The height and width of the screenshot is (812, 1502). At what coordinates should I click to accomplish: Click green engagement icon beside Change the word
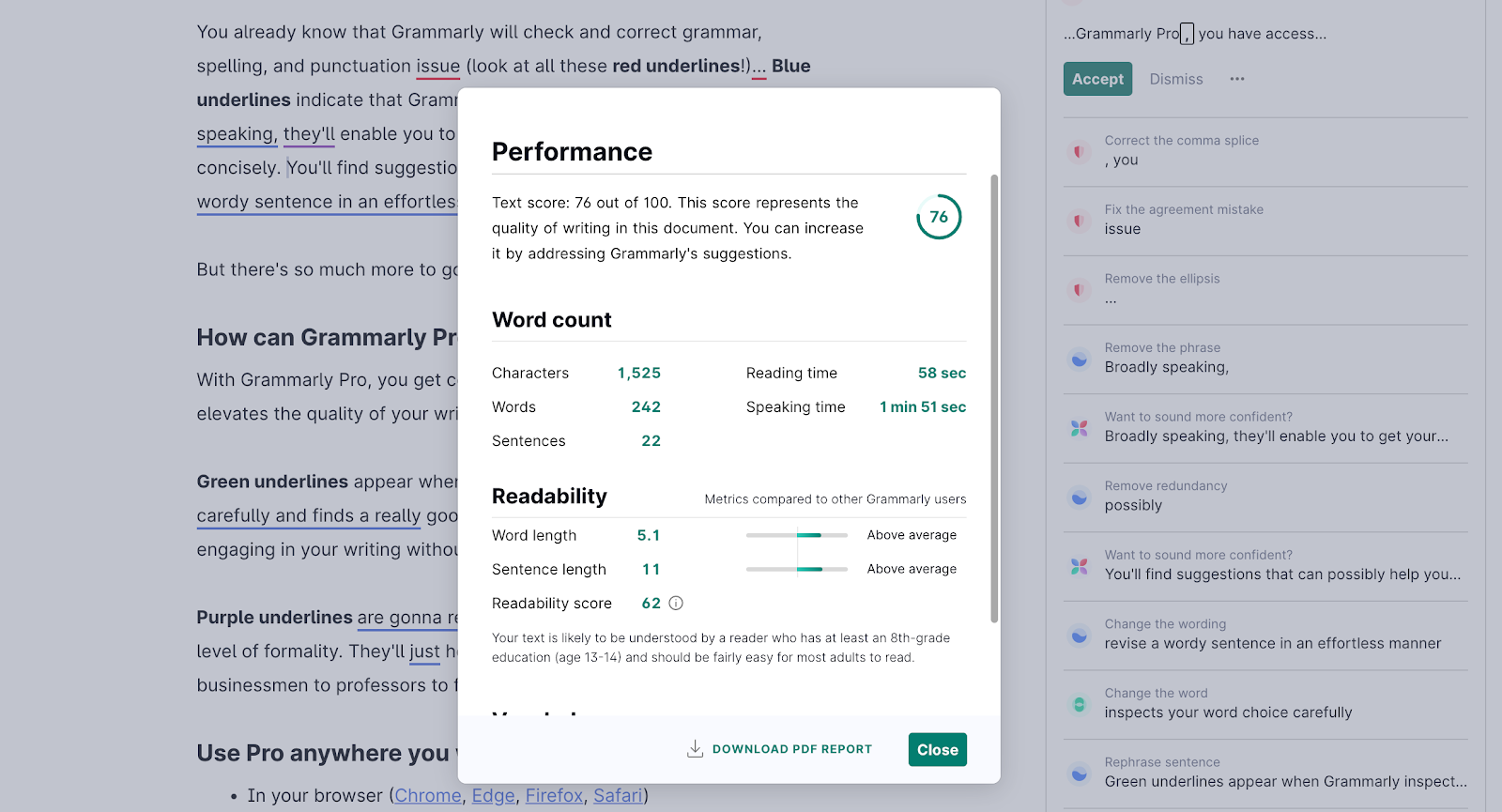point(1080,704)
